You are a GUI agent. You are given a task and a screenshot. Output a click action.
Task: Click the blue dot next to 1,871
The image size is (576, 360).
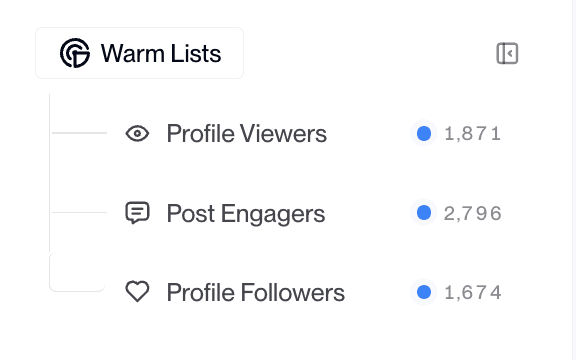click(424, 133)
